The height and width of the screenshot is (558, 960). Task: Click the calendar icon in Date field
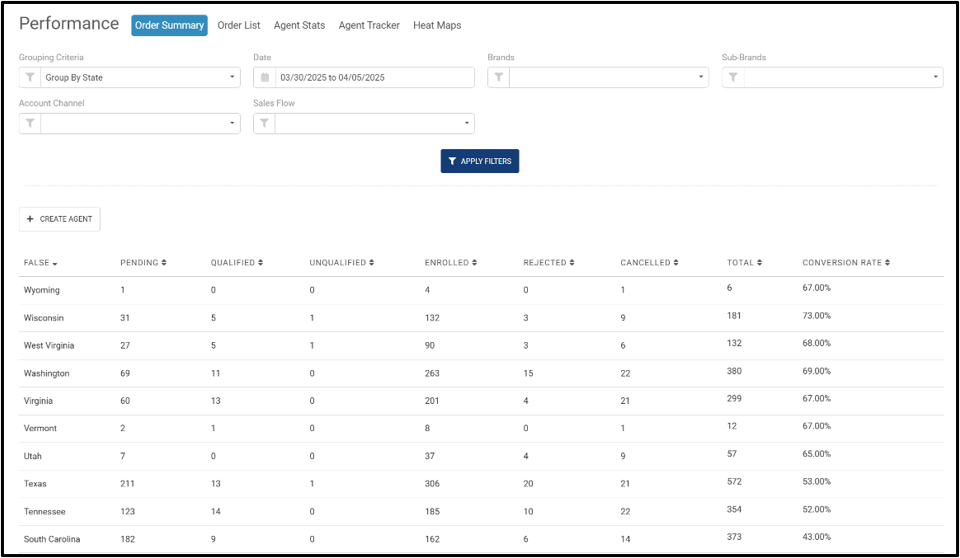[264, 78]
